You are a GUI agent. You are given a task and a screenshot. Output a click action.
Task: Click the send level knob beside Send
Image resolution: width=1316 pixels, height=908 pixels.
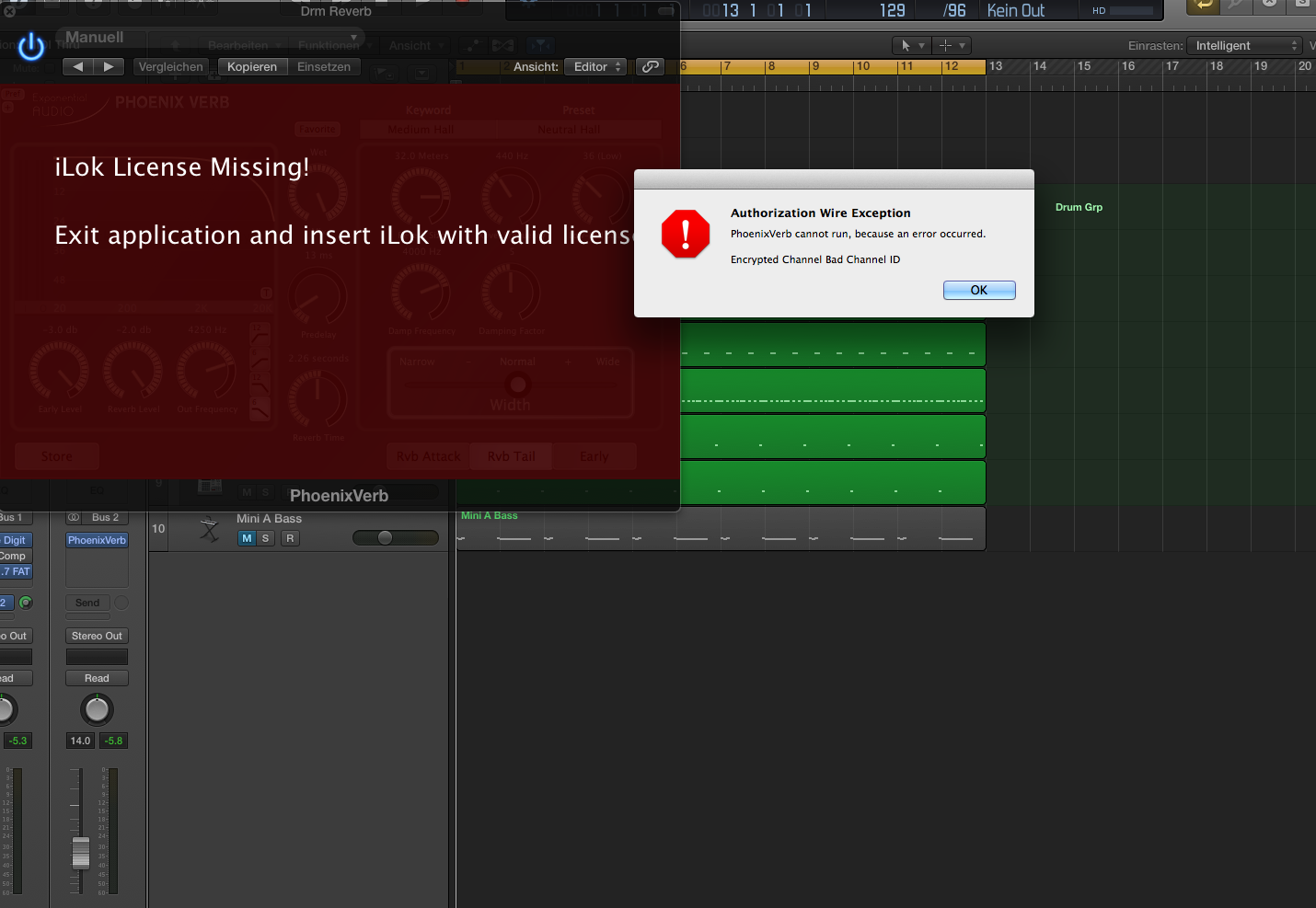(x=121, y=603)
